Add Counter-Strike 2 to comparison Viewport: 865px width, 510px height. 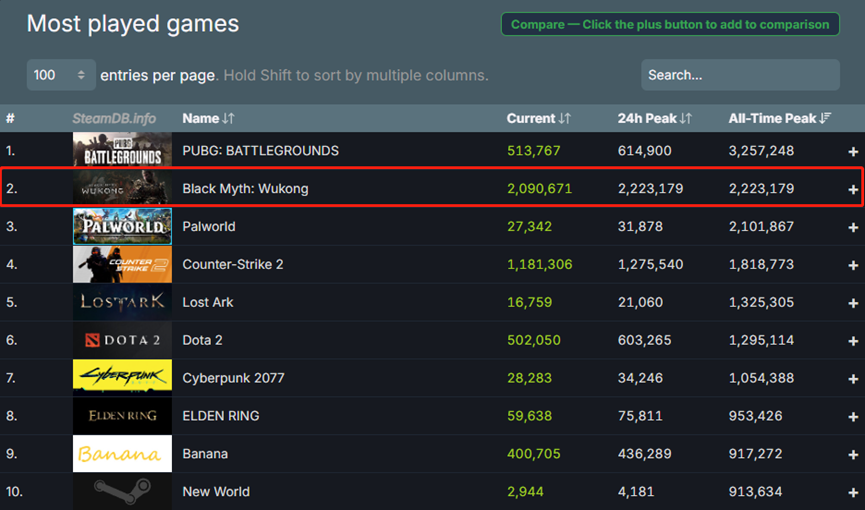(x=853, y=265)
